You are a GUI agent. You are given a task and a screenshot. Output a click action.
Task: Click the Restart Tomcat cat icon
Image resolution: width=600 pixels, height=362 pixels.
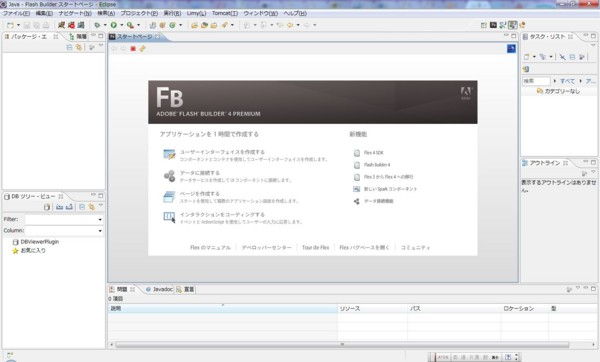click(x=81, y=25)
